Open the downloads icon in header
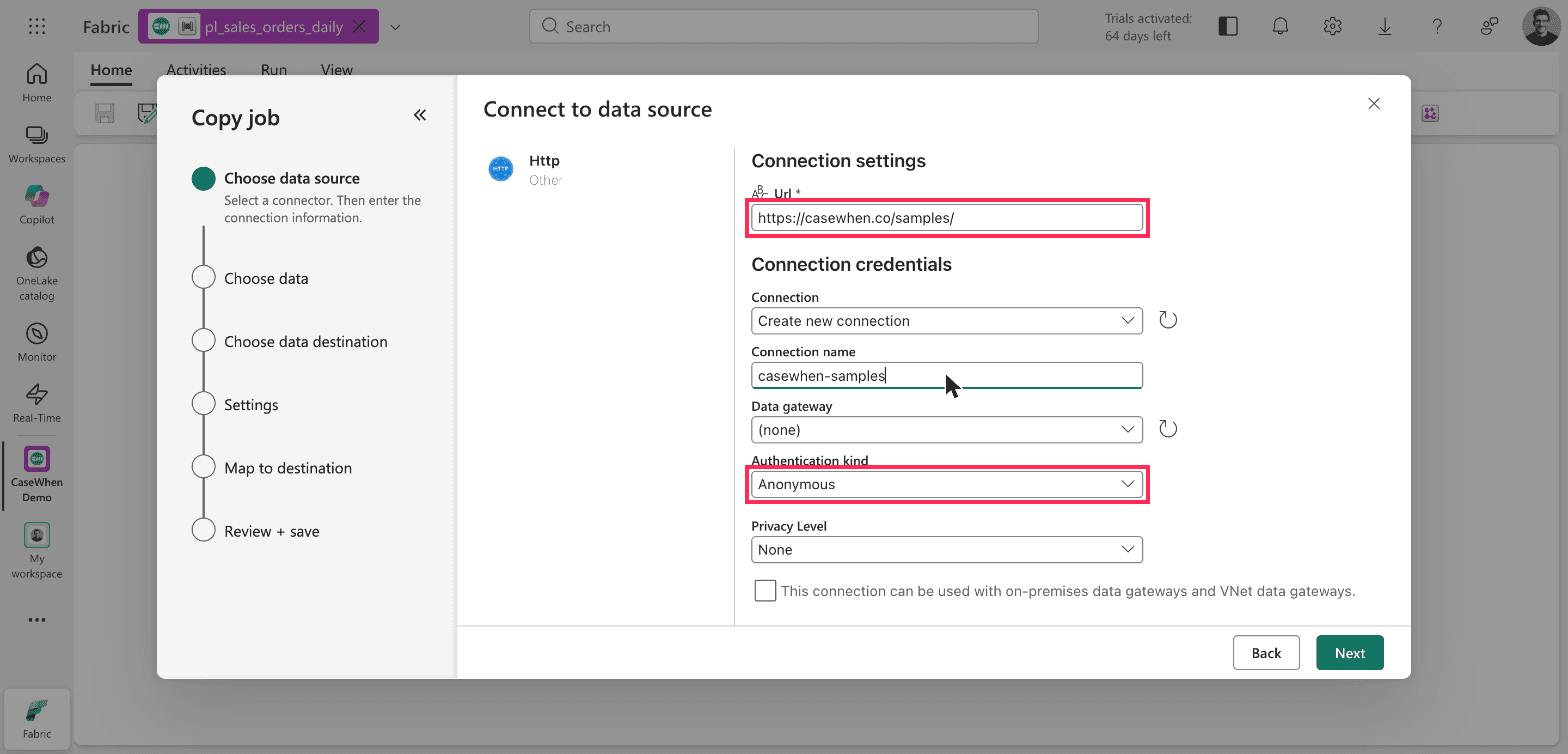Viewport: 1568px width, 754px height. coord(1385,27)
